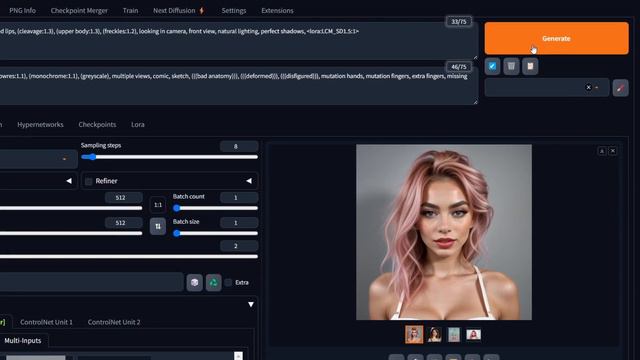Open the style editor pencil icon

click(x=620, y=88)
